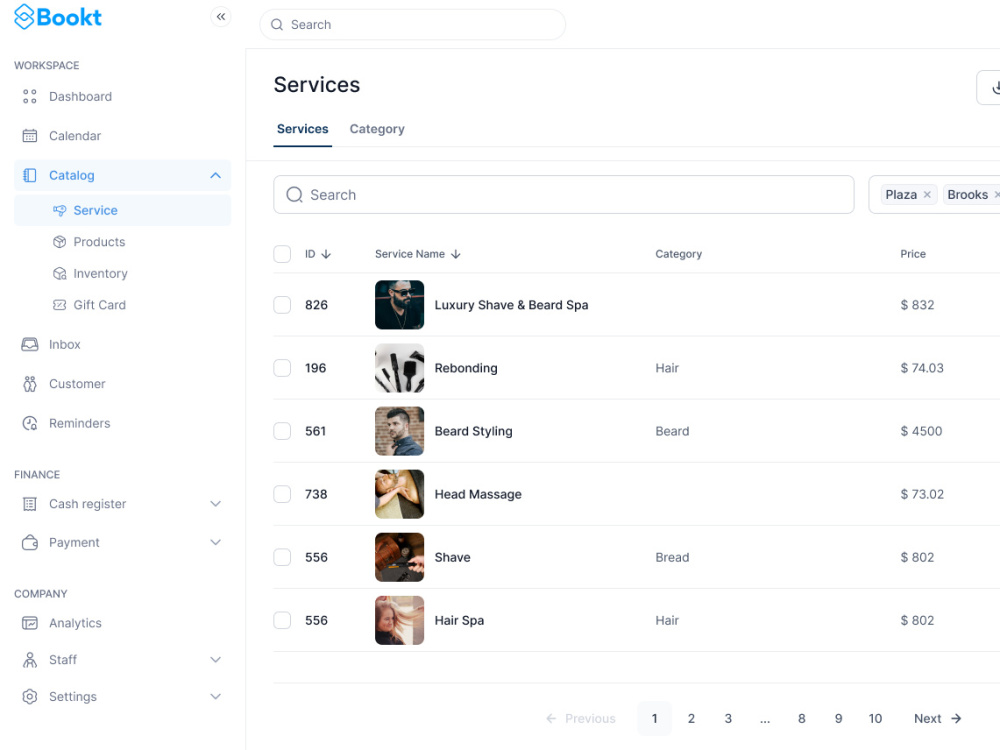1000x750 pixels.
Task: Click the Calendar icon in sidebar
Action: pos(29,136)
